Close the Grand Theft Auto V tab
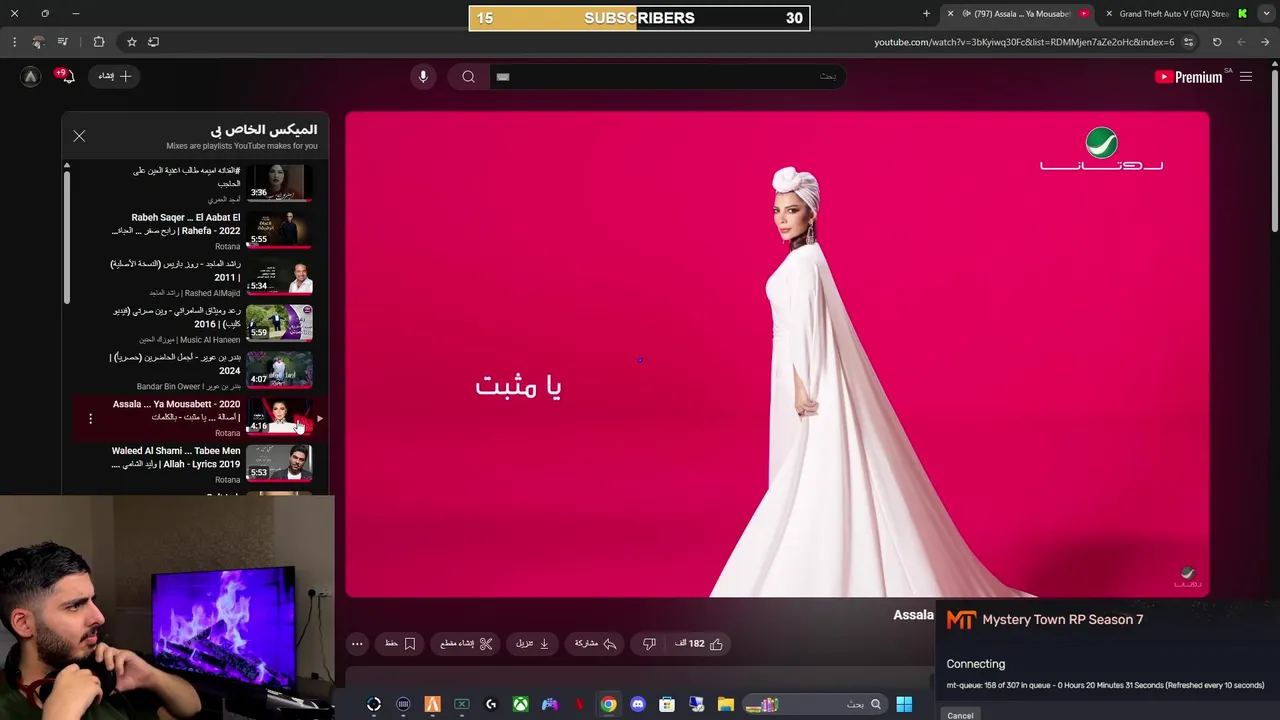1280x720 pixels. (x=1109, y=14)
